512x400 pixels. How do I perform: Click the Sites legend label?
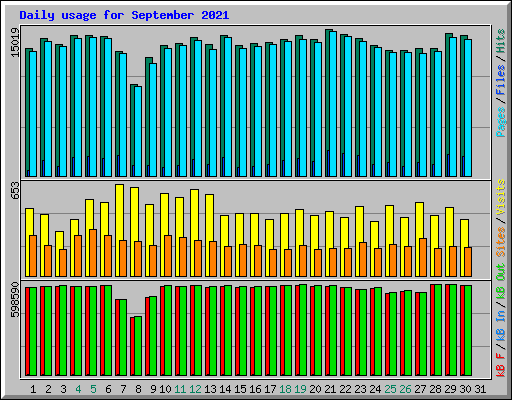(x=501, y=242)
